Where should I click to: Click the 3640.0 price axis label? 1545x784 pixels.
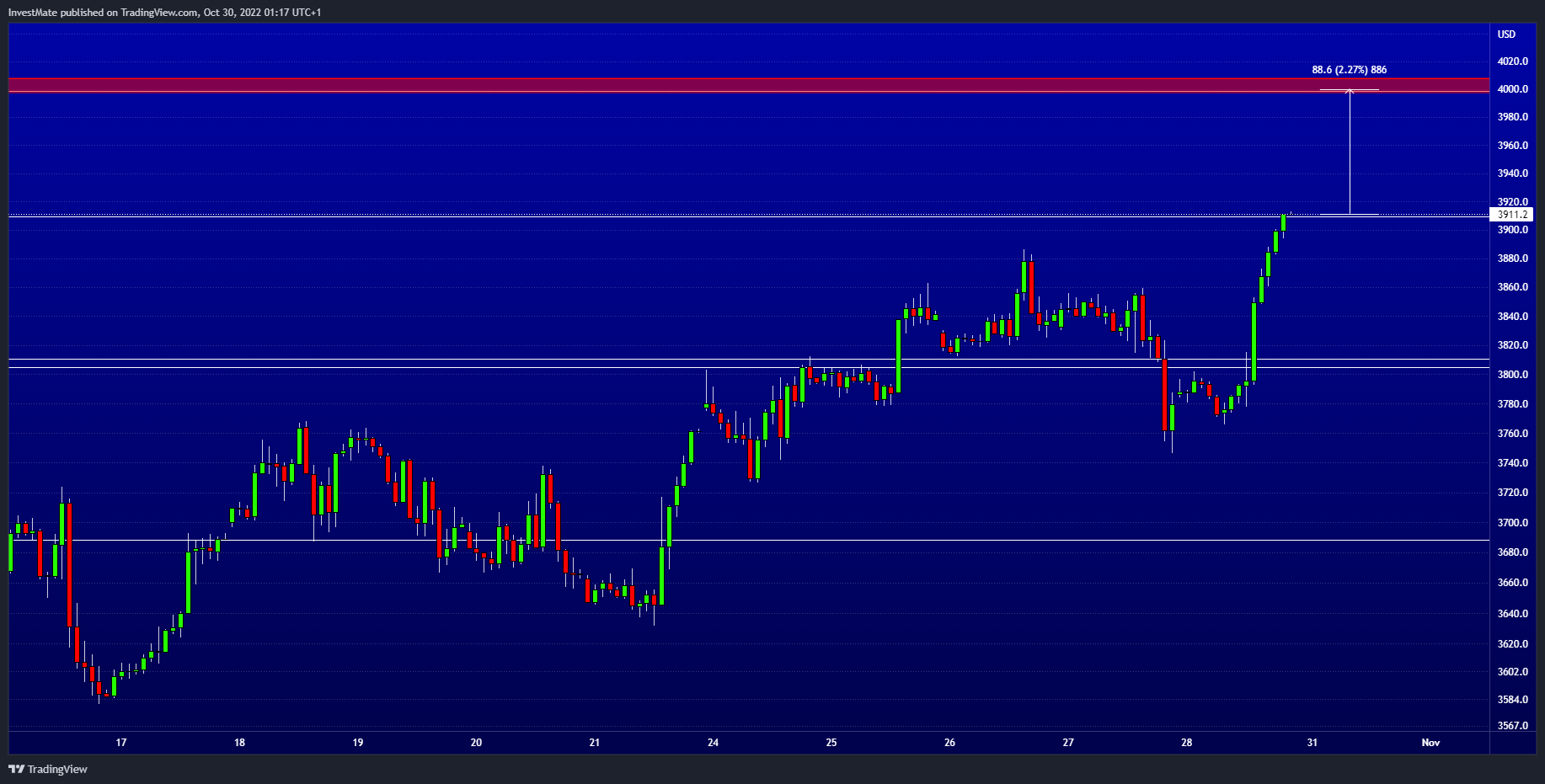coord(1513,614)
